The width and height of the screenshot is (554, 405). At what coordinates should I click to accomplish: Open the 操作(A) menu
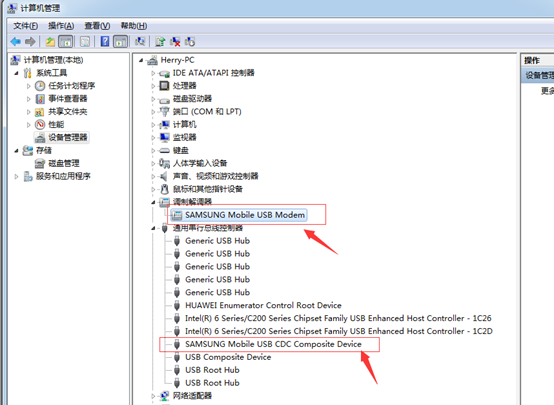tap(61, 26)
